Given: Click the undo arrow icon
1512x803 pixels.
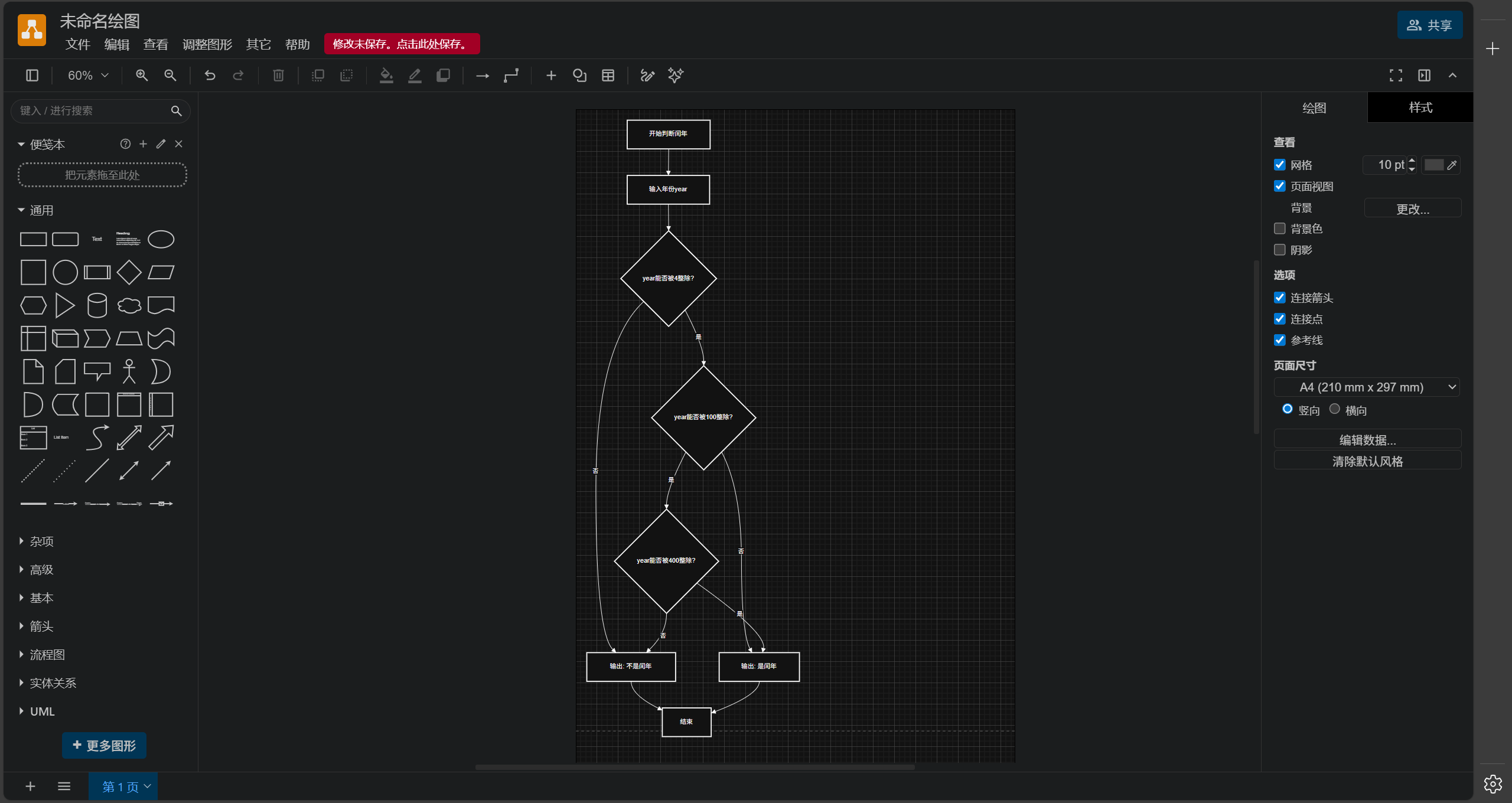Looking at the screenshot, I should pos(210,76).
